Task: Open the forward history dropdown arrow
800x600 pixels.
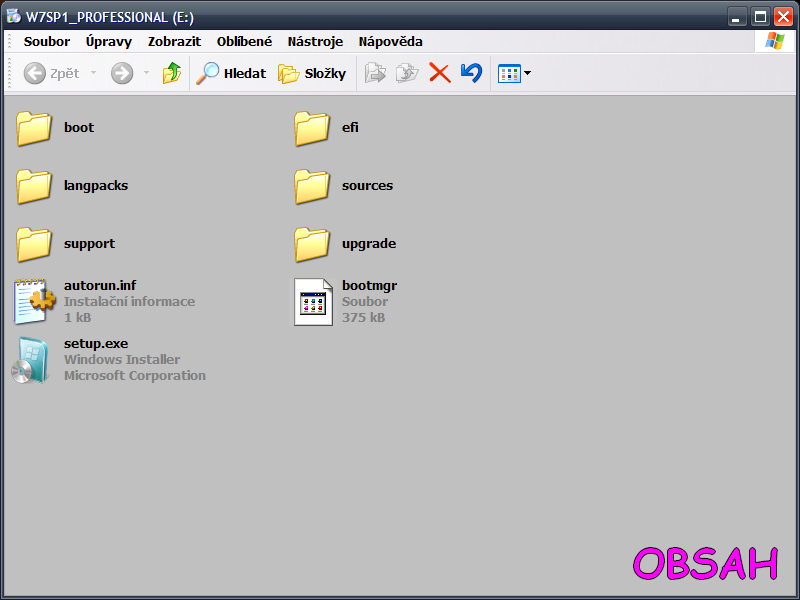Action: (146, 73)
